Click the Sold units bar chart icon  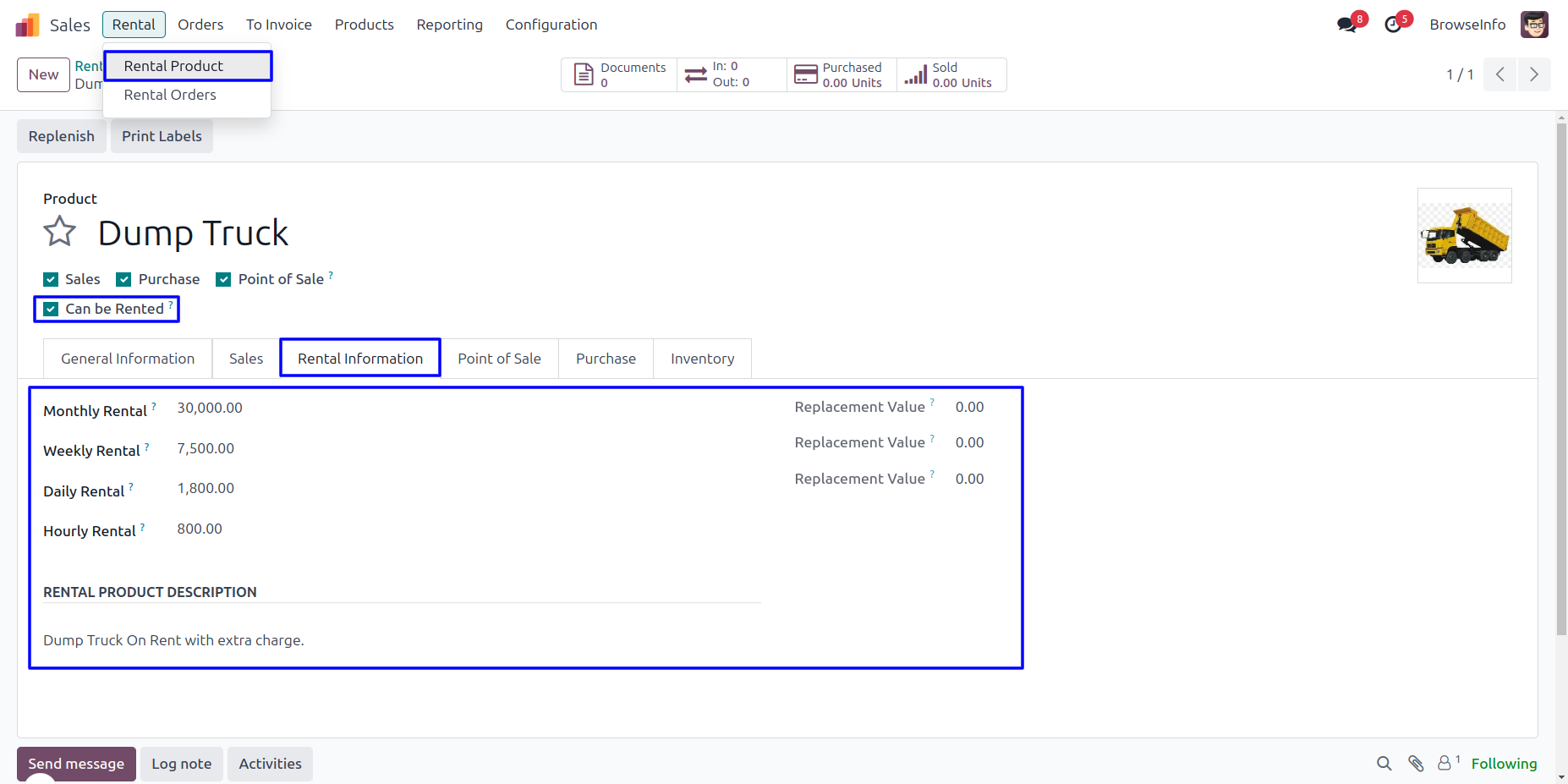point(915,75)
